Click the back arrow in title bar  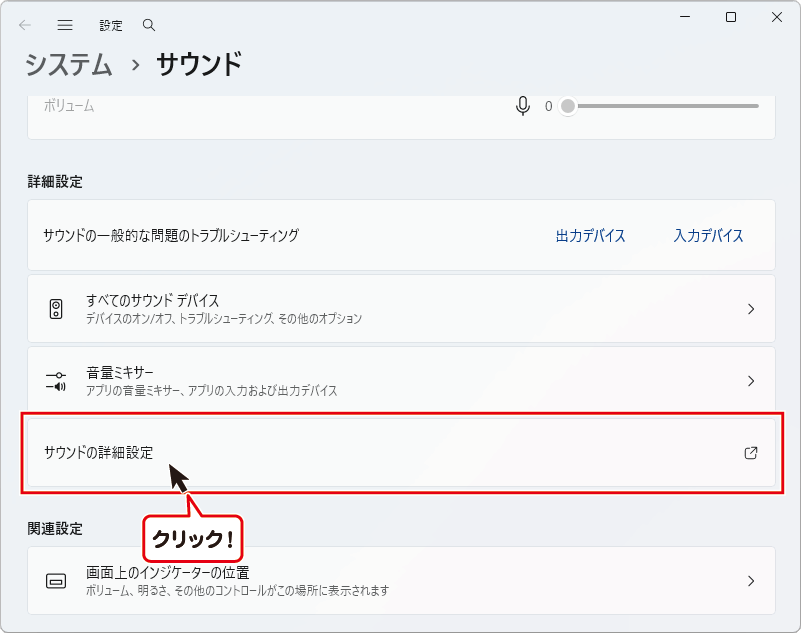(x=25, y=25)
